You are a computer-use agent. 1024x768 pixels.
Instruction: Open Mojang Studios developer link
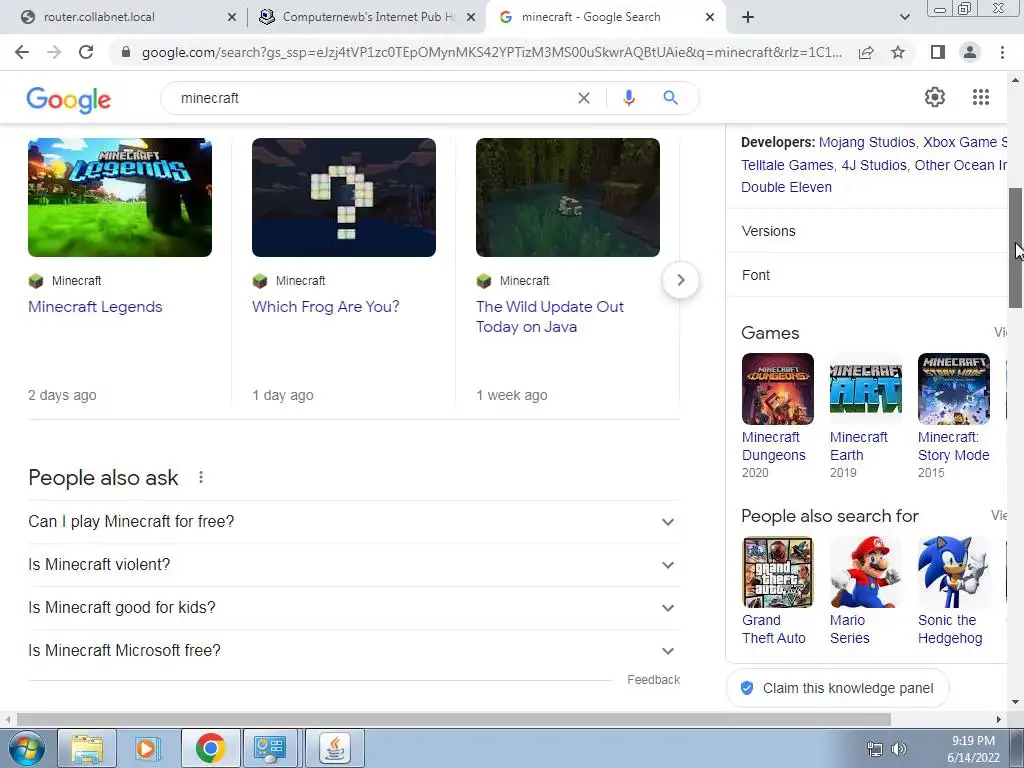[867, 142]
